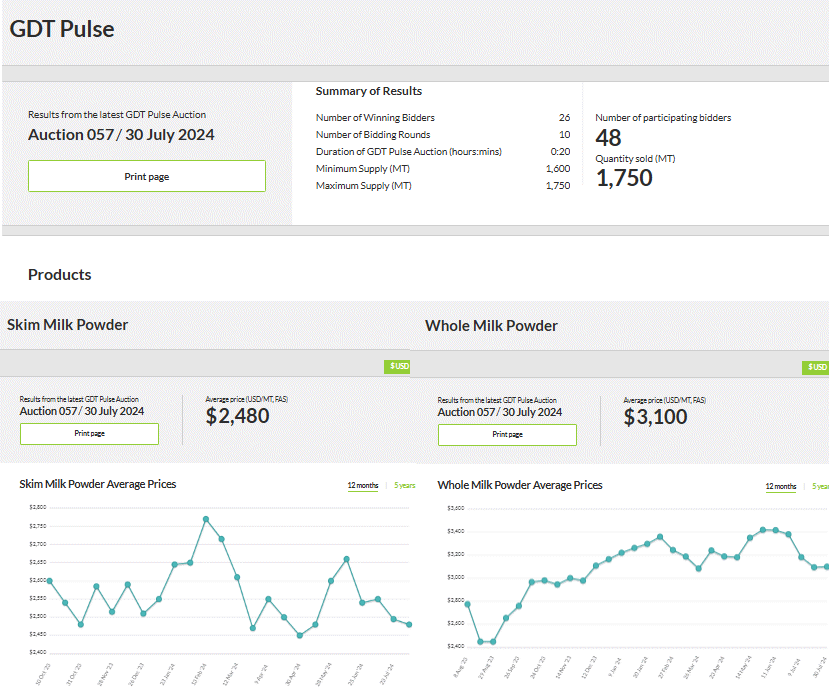Print the Skim Milk Powder auction results
Screen dimensions: 829x687
coord(89,434)
